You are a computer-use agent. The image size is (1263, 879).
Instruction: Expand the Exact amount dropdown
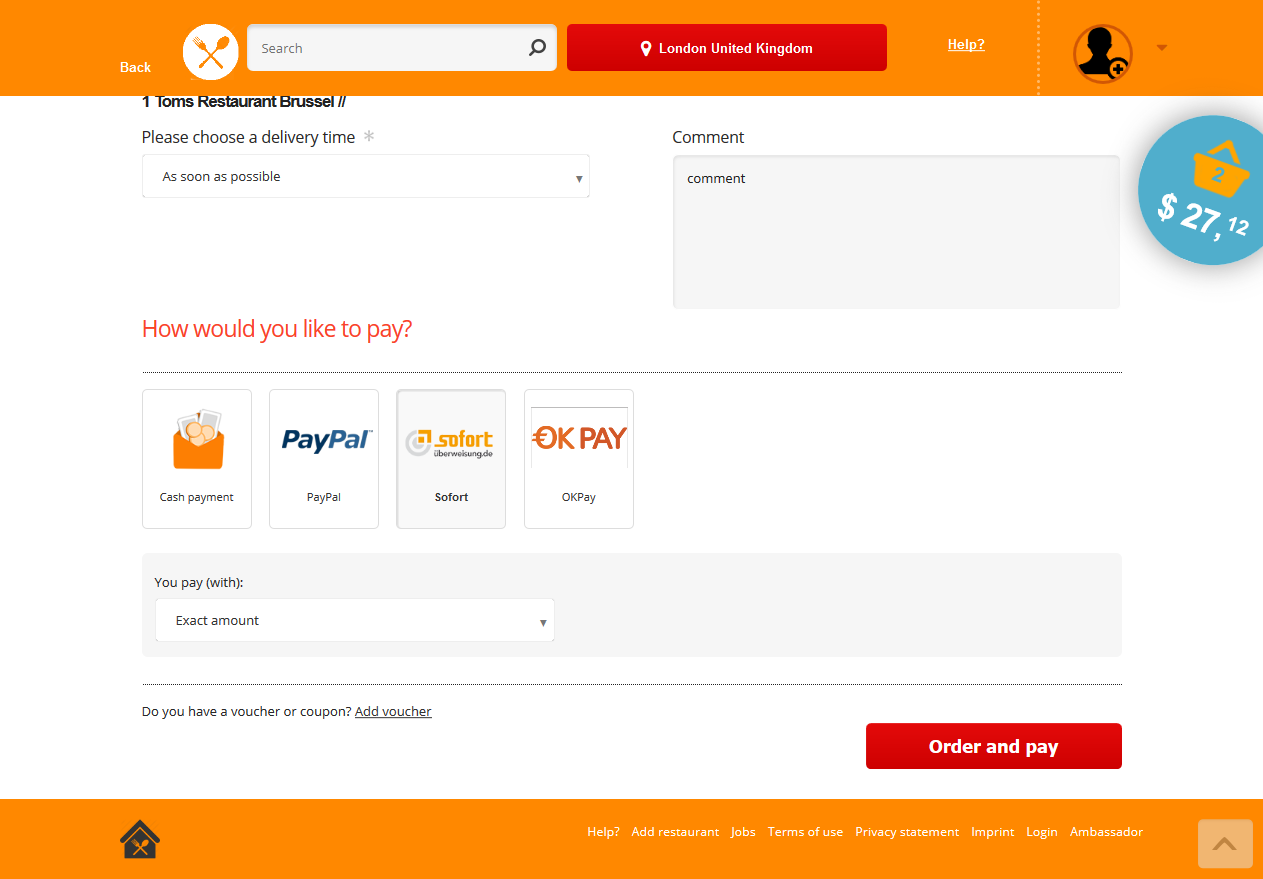355,620
